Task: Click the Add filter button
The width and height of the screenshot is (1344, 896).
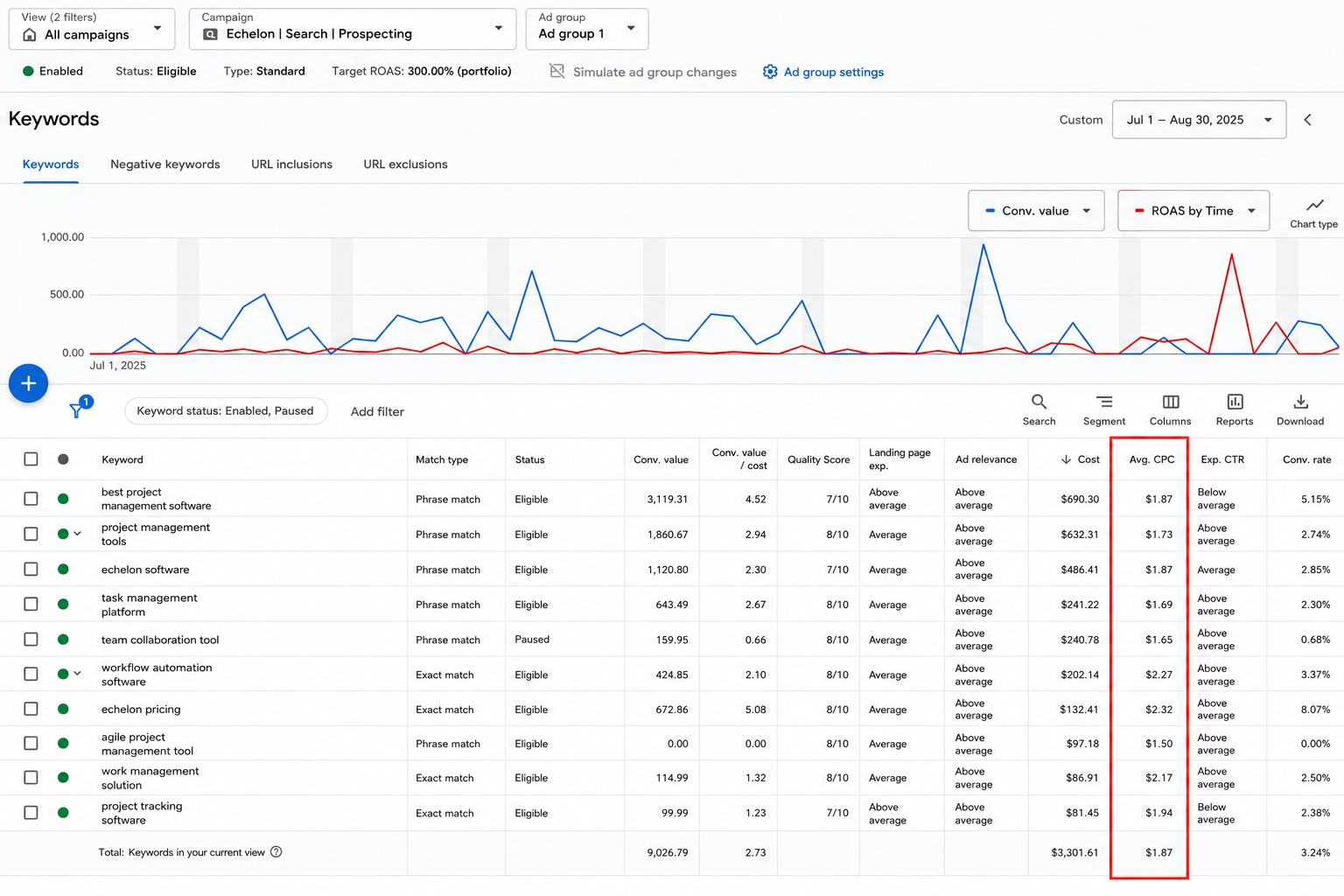Action: pyautogui.click(x=377, y=411)
